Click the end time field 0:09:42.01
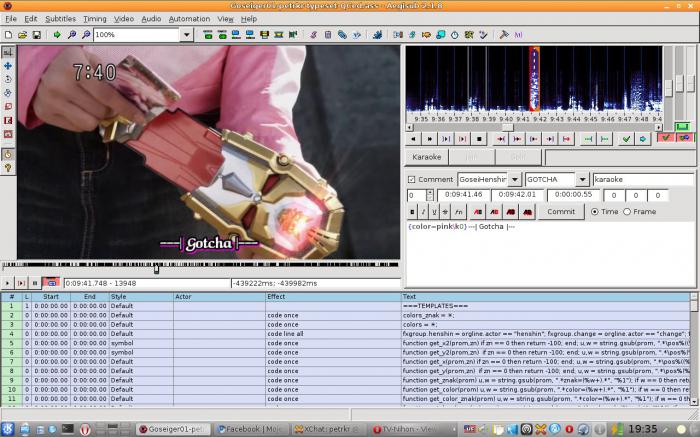700x437 pixels. (x=518, y=195)
